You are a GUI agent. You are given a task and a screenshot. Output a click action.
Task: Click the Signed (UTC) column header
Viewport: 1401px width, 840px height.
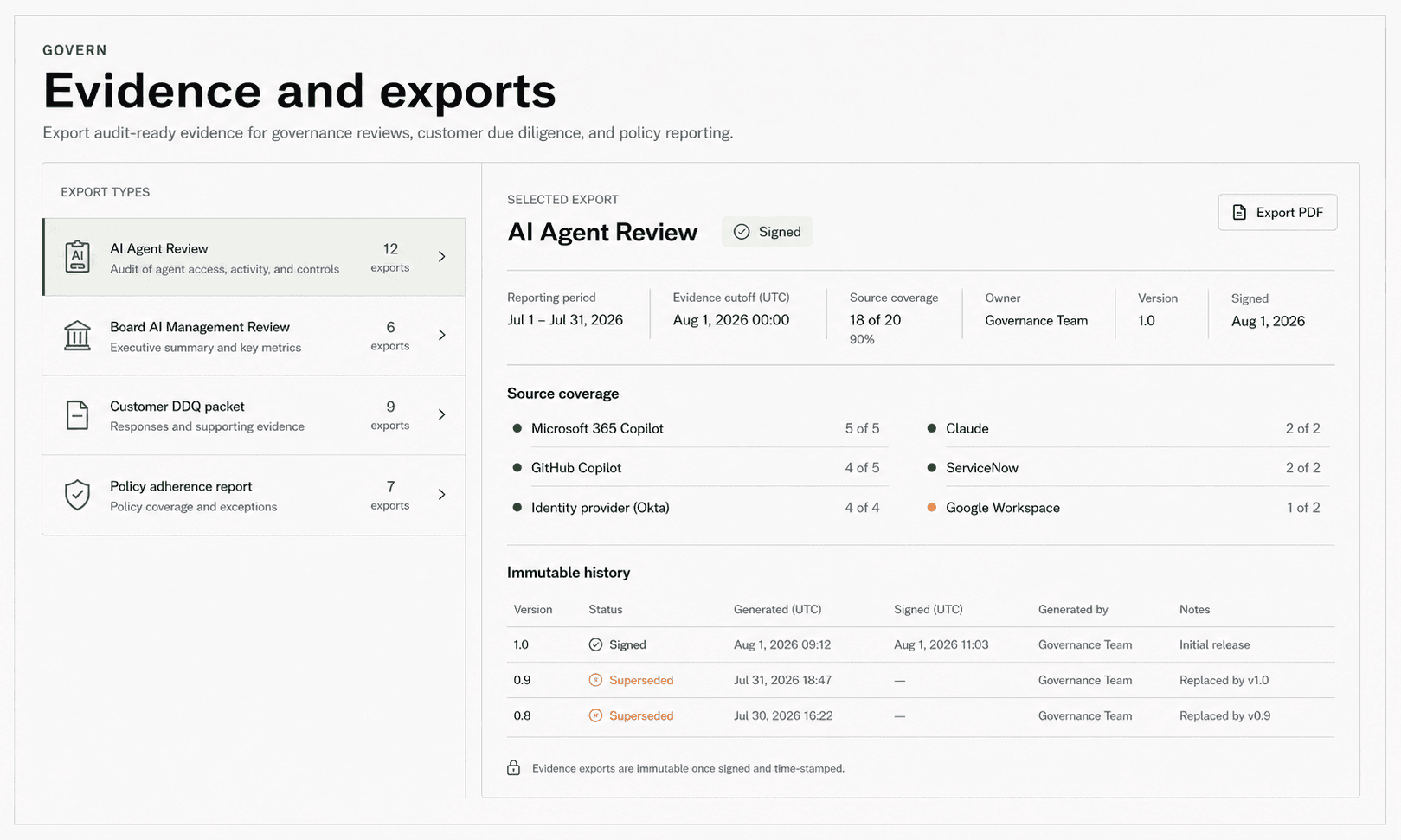tap(929, 610)
